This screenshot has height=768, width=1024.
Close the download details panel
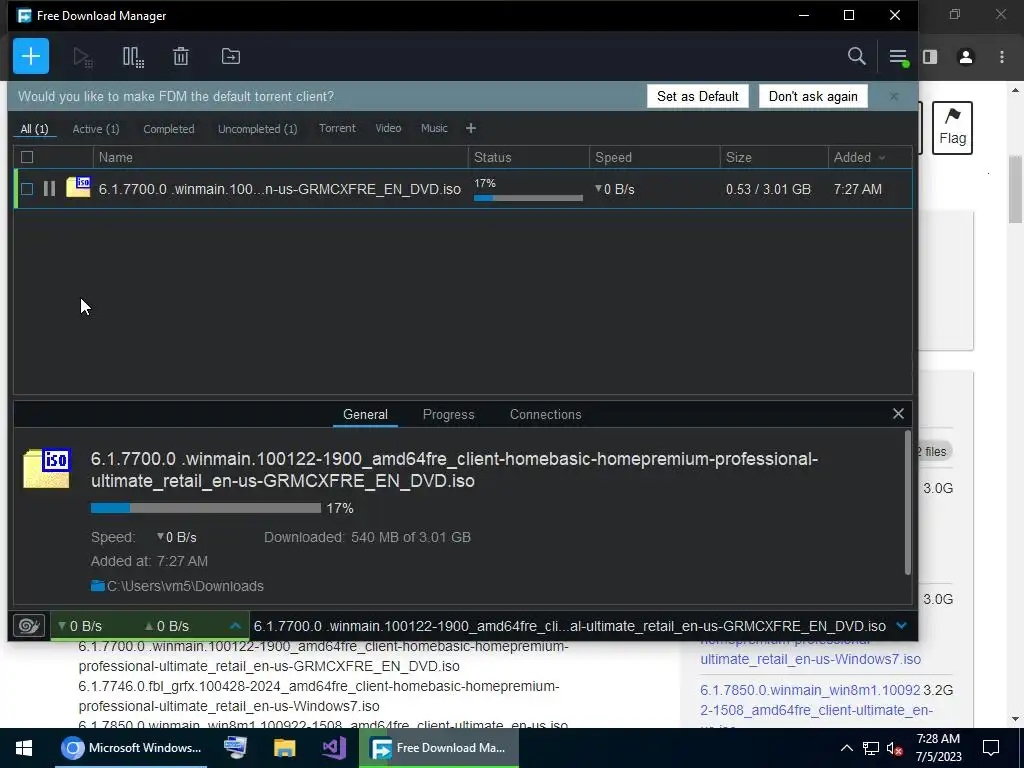coord(899,413)
